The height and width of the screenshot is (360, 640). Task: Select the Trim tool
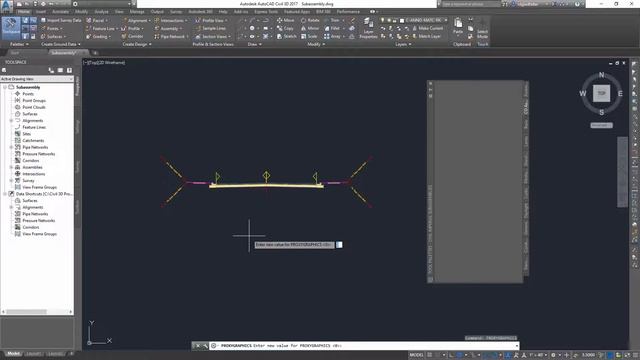pos(333,20)
